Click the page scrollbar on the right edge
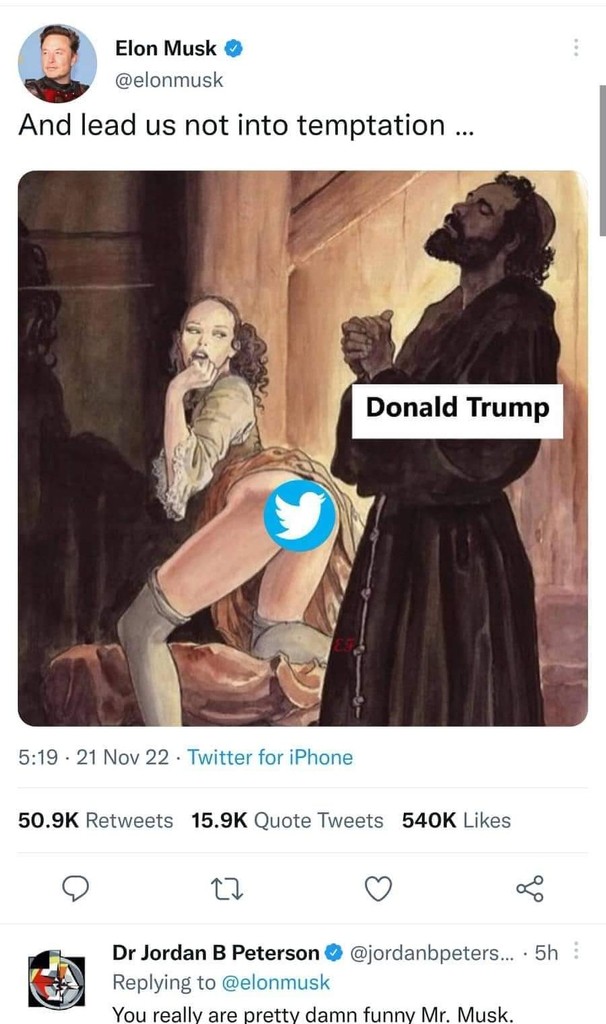The width and height of the screenshot is (606, 1024). (601, 160)
